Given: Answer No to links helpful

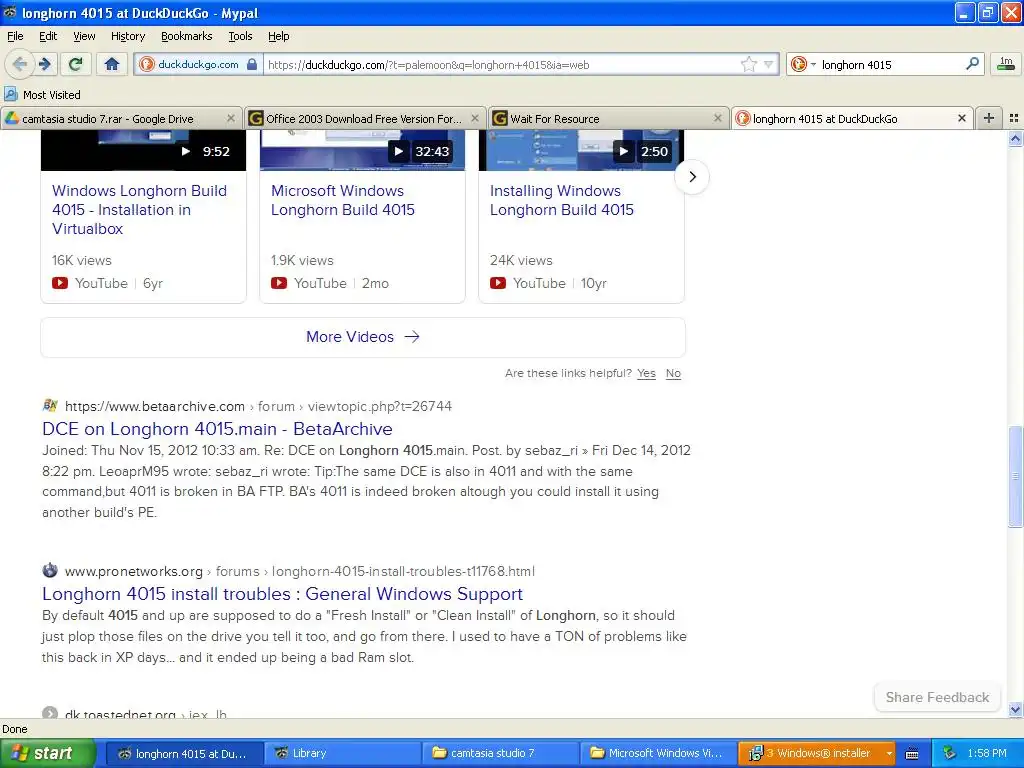Looking at the screenshot, I should pos(673,373).
